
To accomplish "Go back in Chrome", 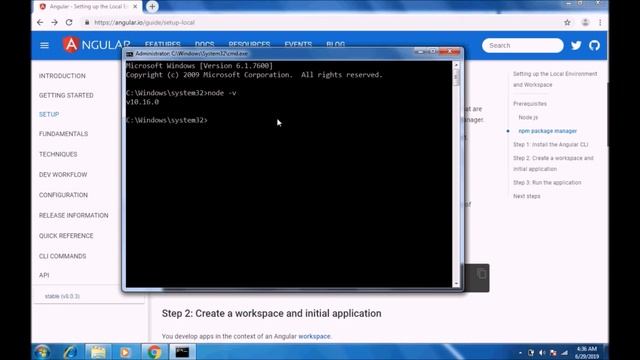I will point(40,22).
